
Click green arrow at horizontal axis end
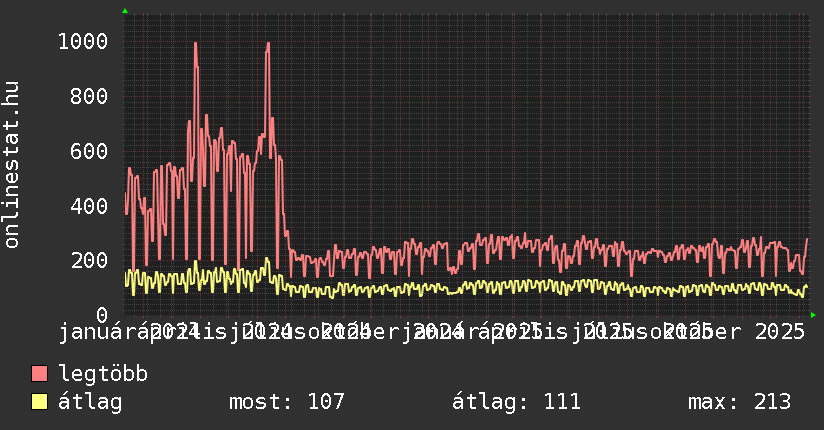coord(813,315)
